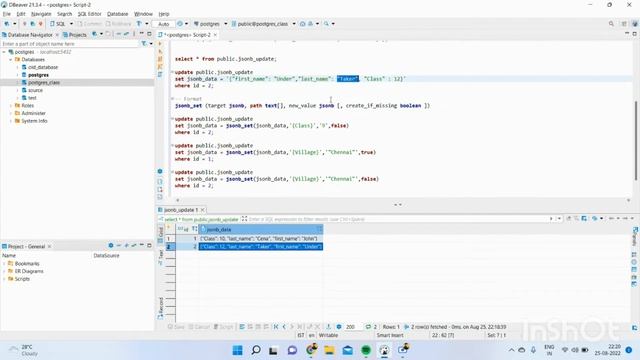Expand the Roles folder
The image size is (640, 360).
click(x=11, y=106)
